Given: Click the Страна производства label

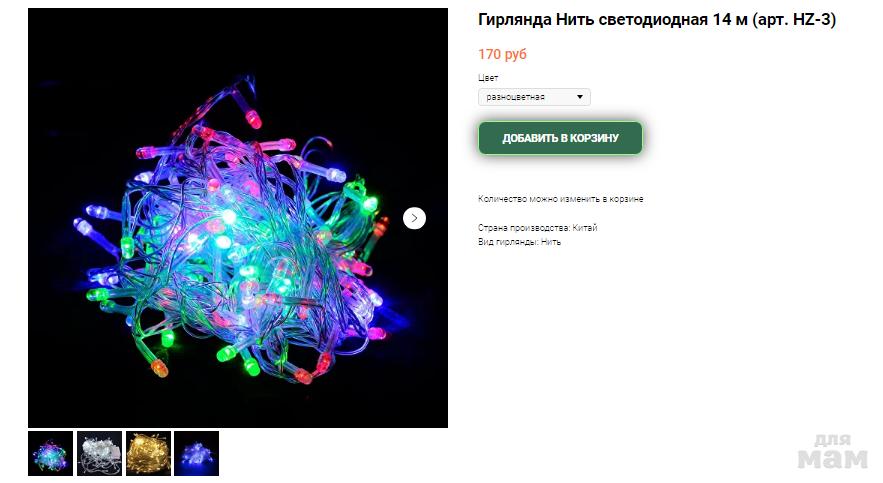Looking at the screenshot, I should pos(524,228).
